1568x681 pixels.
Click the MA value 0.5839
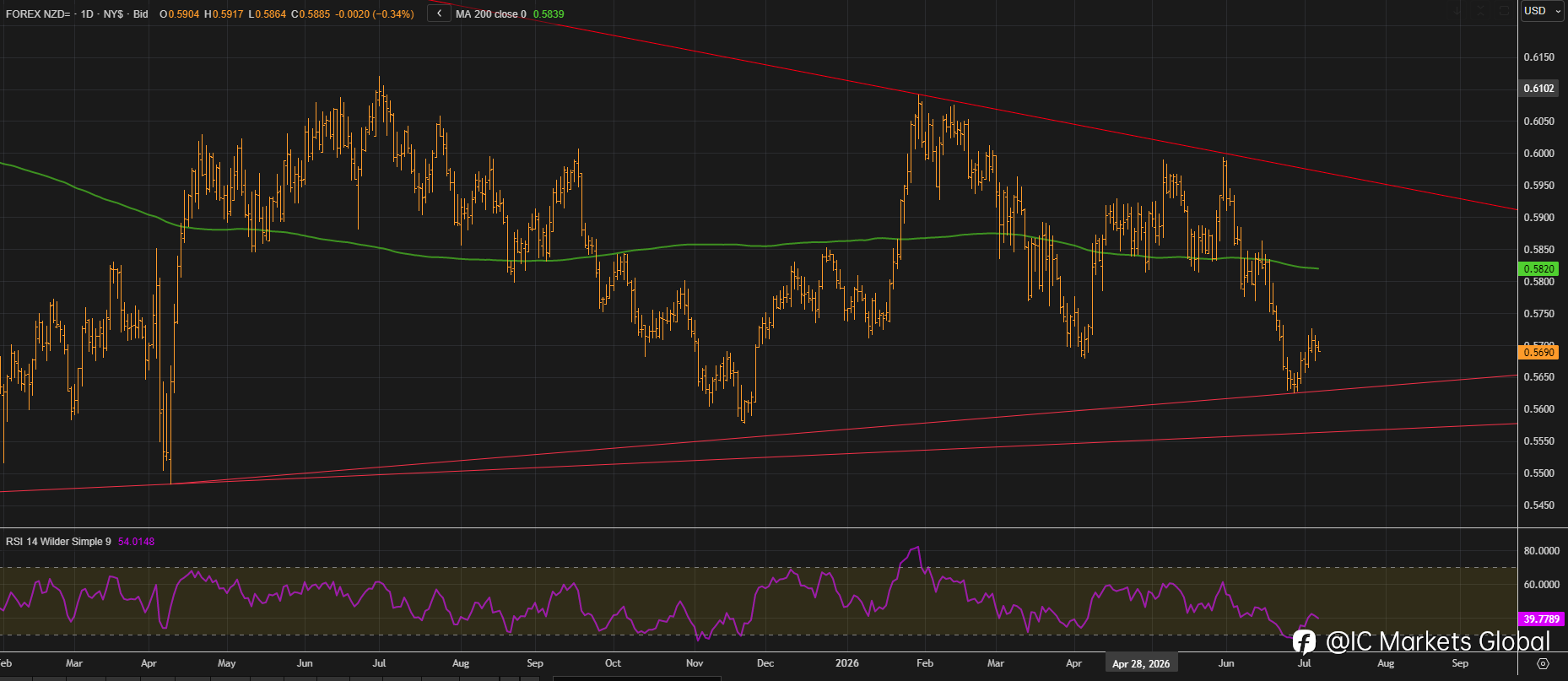pos(549,14)
